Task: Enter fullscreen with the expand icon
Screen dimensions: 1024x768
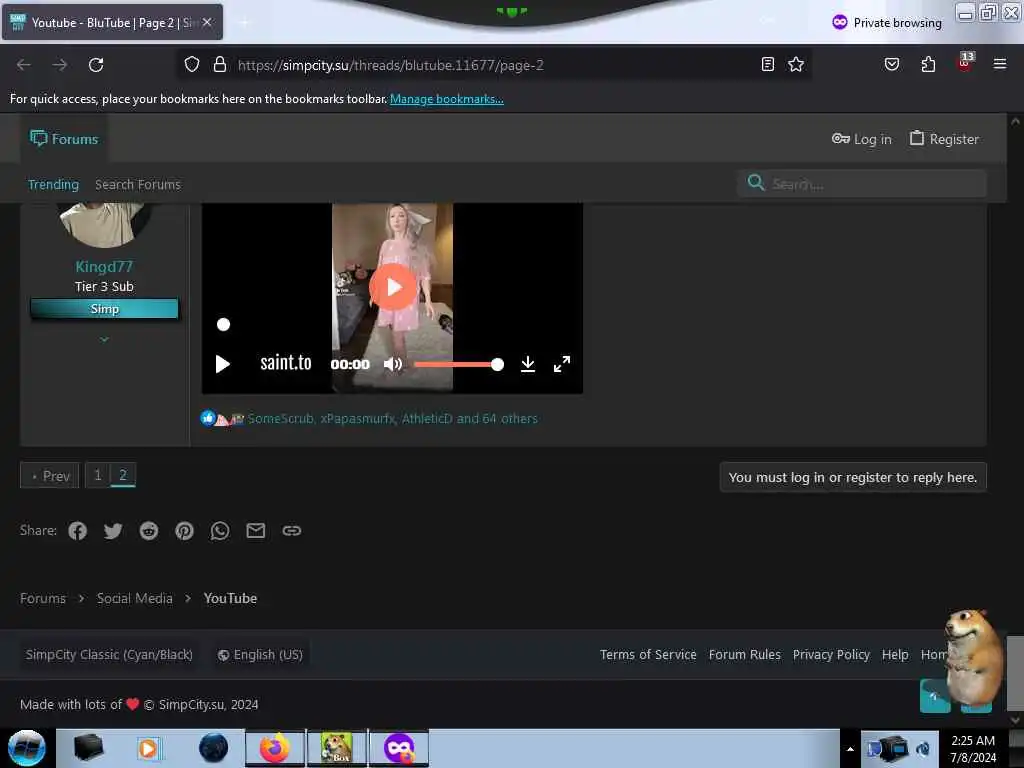Action: 562,364
